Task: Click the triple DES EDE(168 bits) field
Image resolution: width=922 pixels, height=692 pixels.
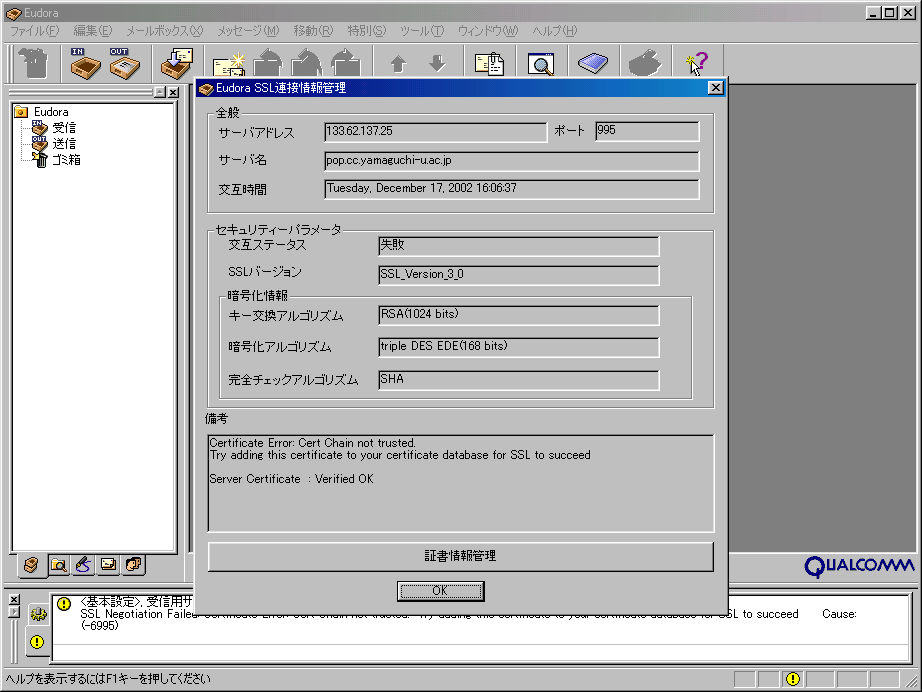Action: coord(519,347)
